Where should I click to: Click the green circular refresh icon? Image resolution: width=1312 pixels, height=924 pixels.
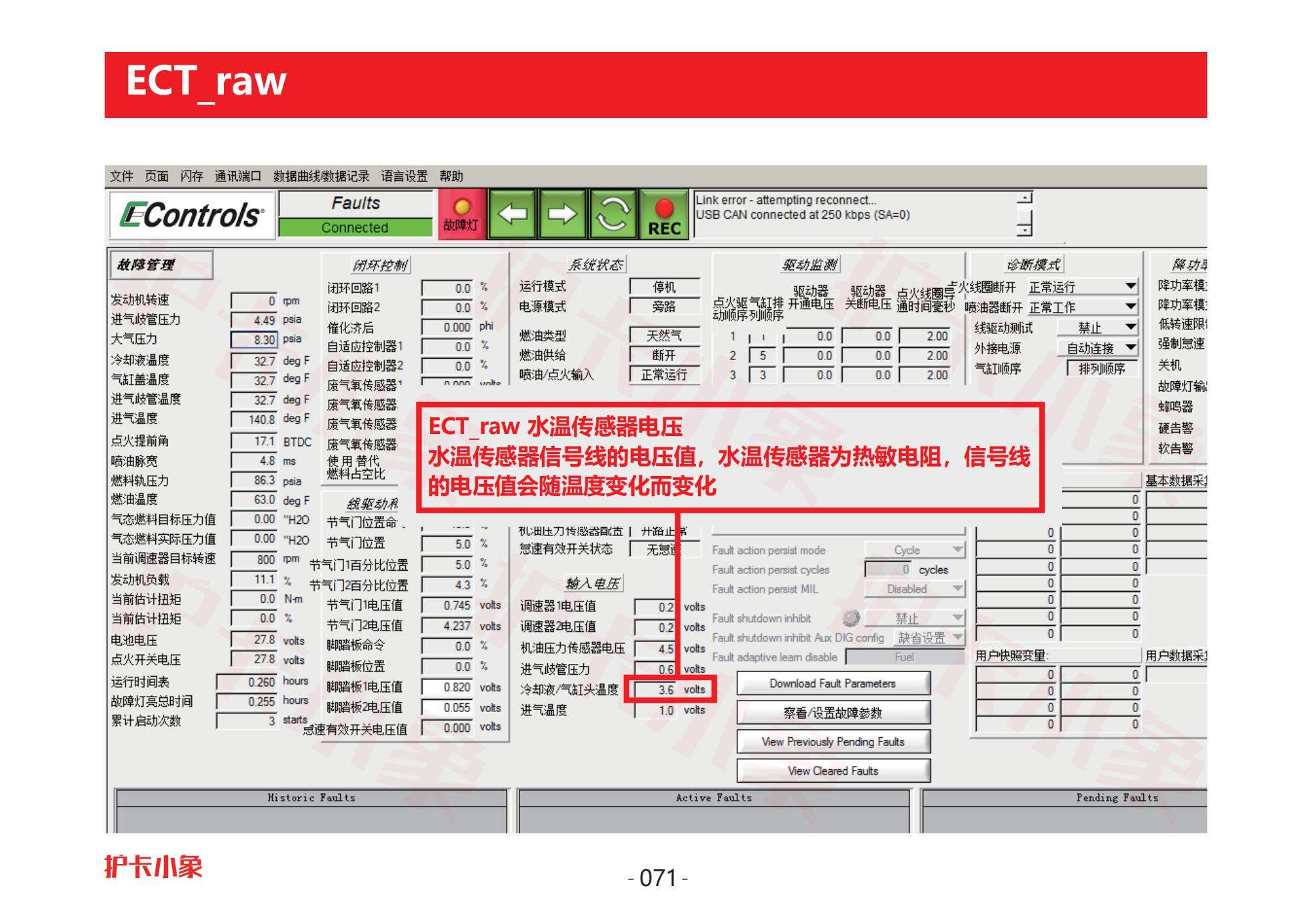tap(612, 214)
